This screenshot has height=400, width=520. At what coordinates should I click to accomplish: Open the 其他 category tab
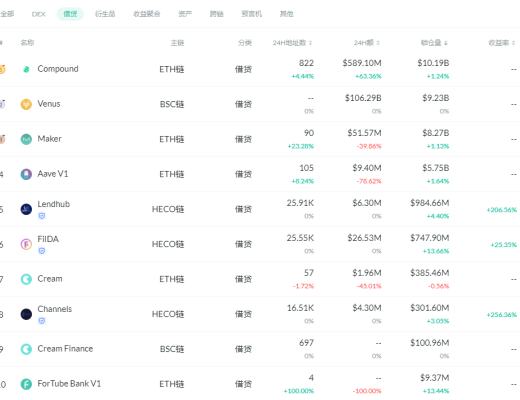287,14
